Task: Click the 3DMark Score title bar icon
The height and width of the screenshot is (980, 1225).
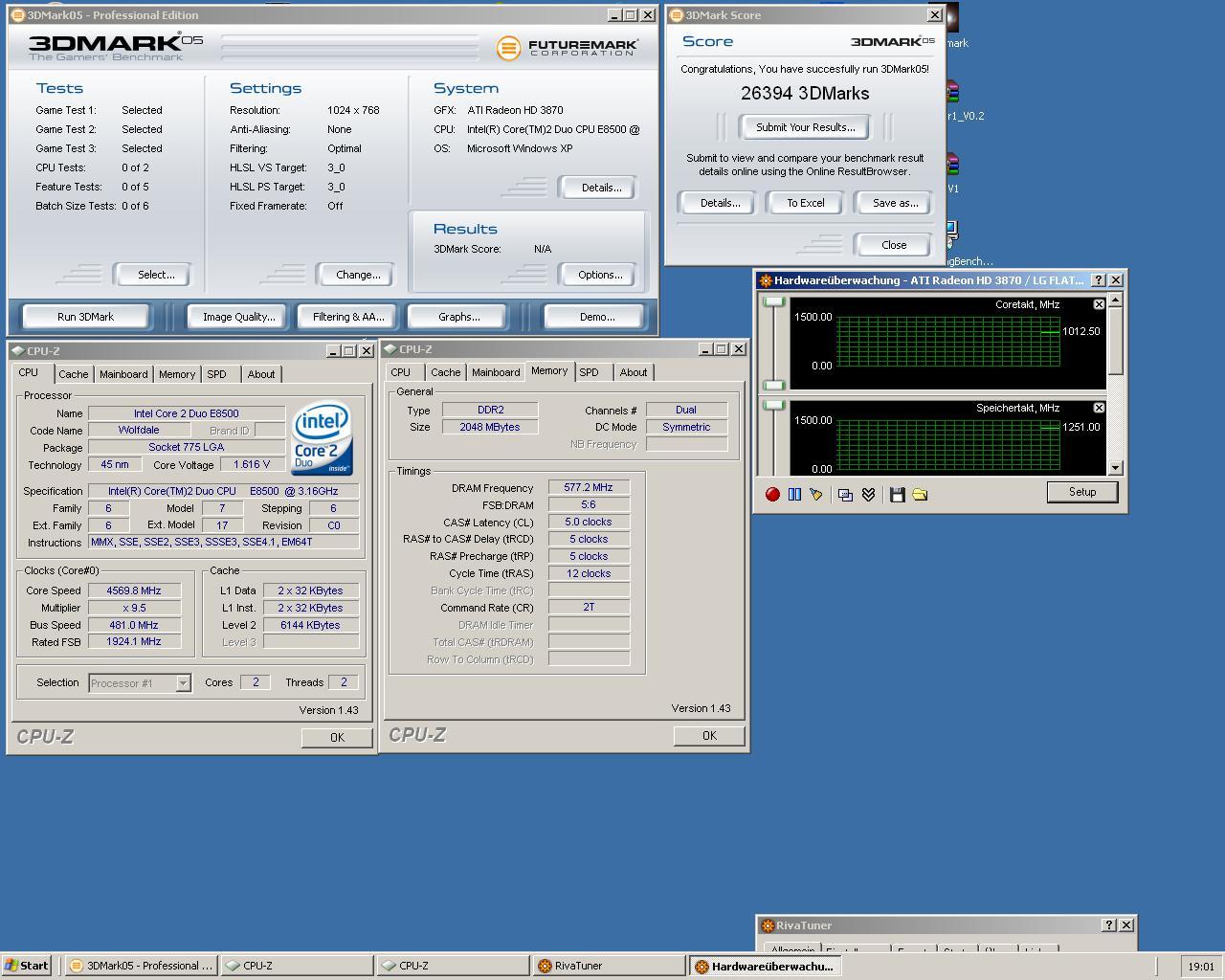Action: (676, 15)
